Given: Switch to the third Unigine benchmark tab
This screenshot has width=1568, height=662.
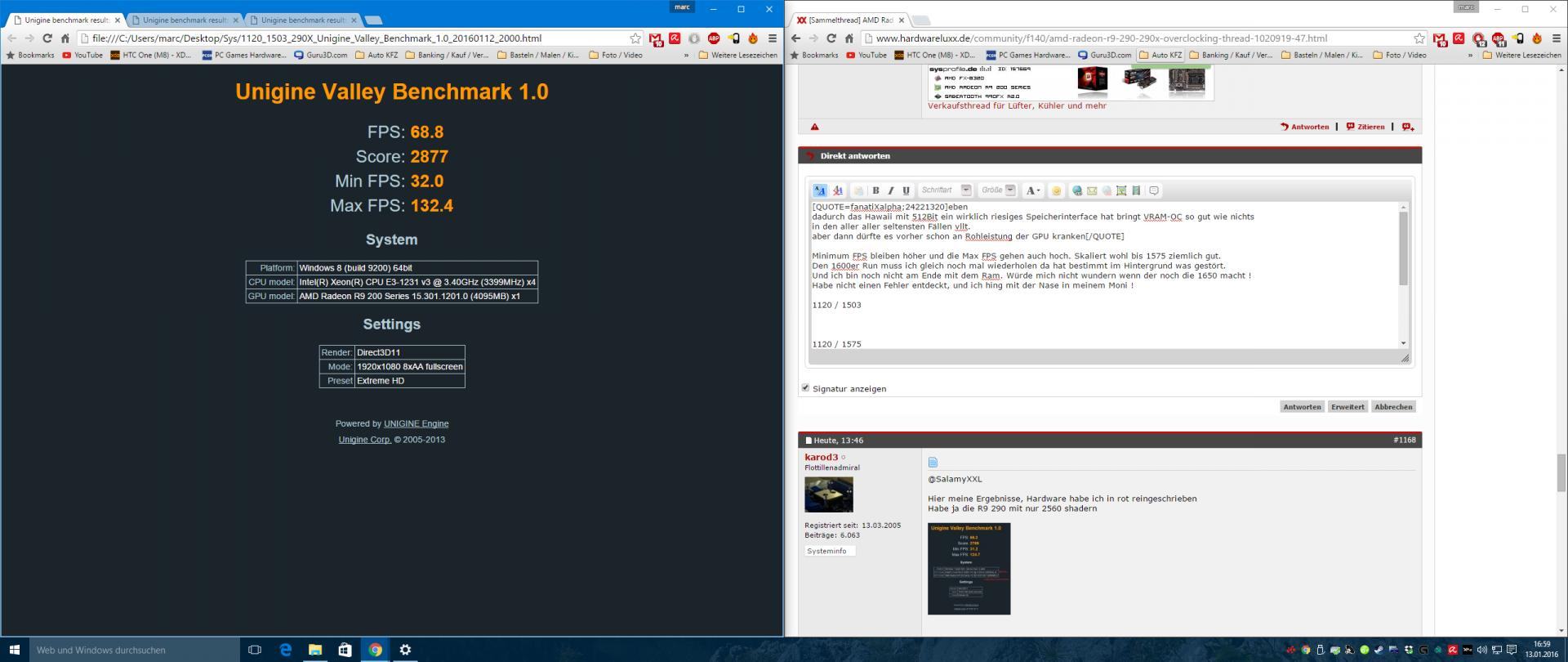Looking at the screenshot, I should (303, 20).
